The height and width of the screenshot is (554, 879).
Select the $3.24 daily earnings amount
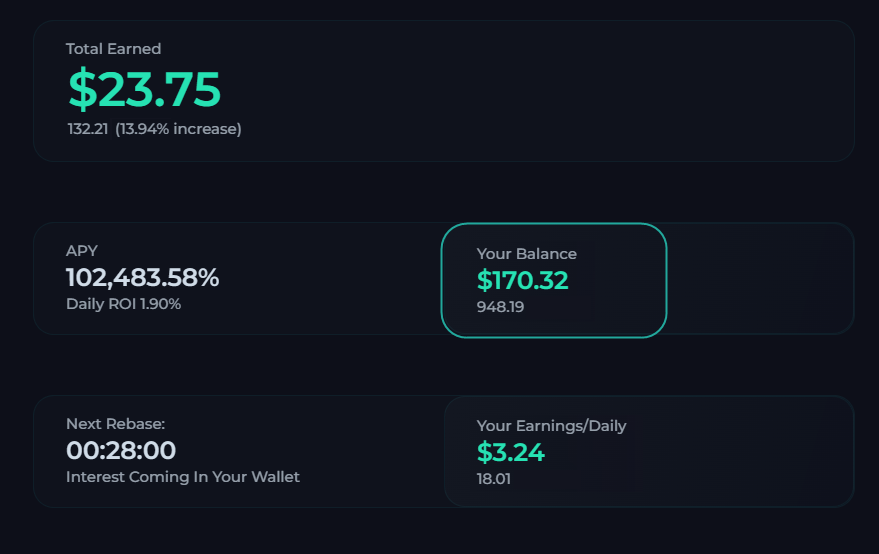[x=510, y=452]
